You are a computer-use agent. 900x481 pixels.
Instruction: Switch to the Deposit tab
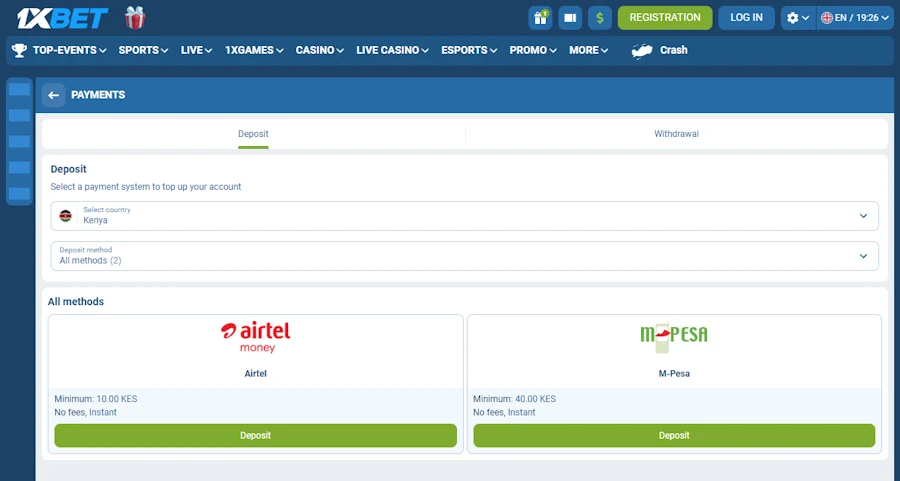tap(253, 134)
